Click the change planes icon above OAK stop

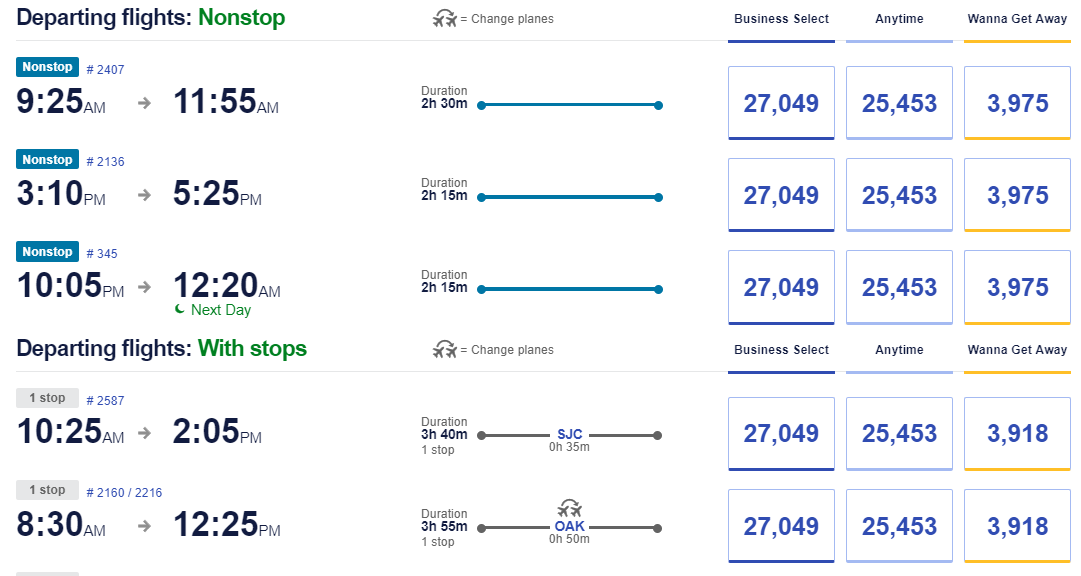pos(569,509)
